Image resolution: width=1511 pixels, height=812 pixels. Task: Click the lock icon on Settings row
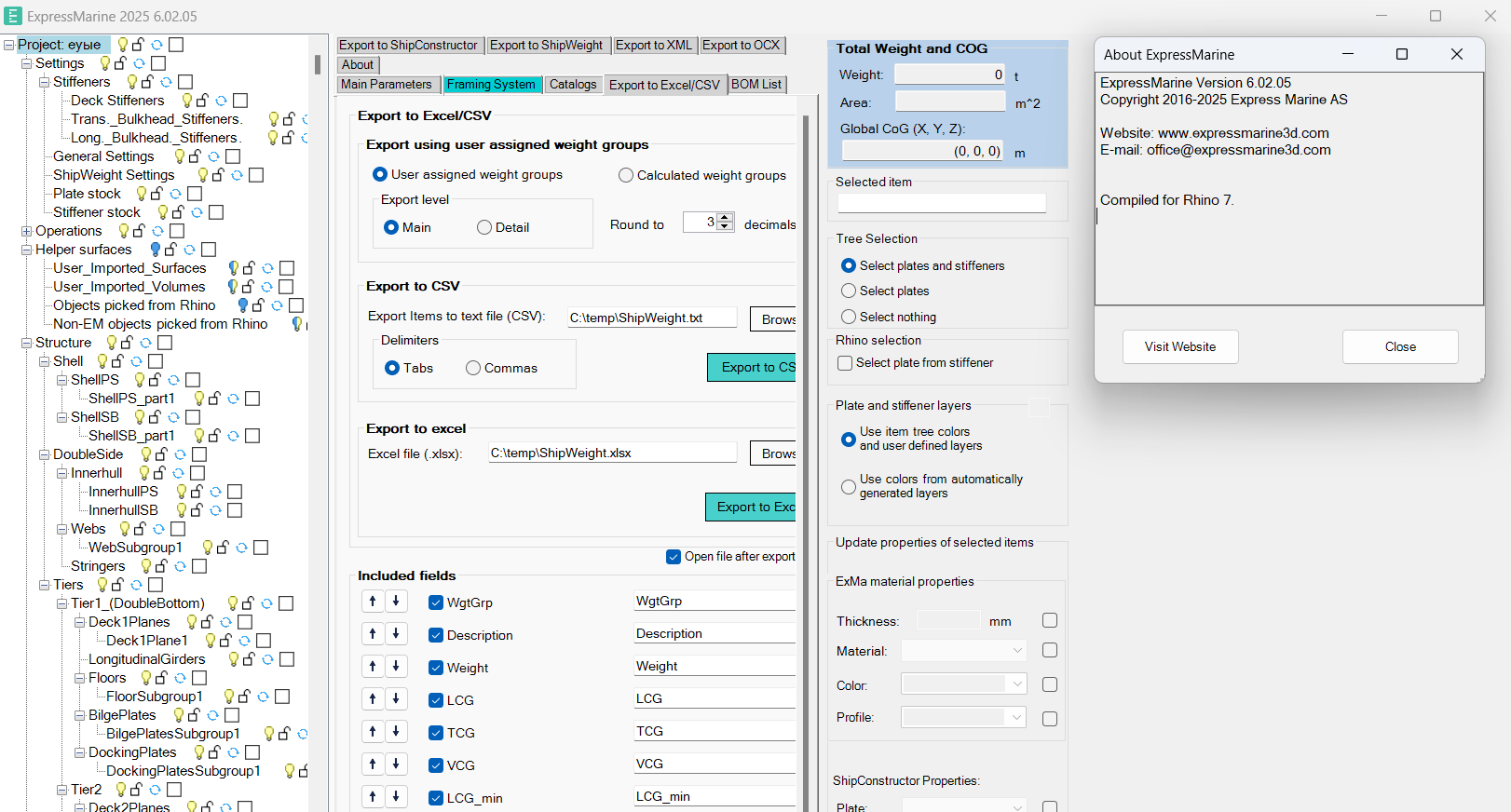point(120,63)
